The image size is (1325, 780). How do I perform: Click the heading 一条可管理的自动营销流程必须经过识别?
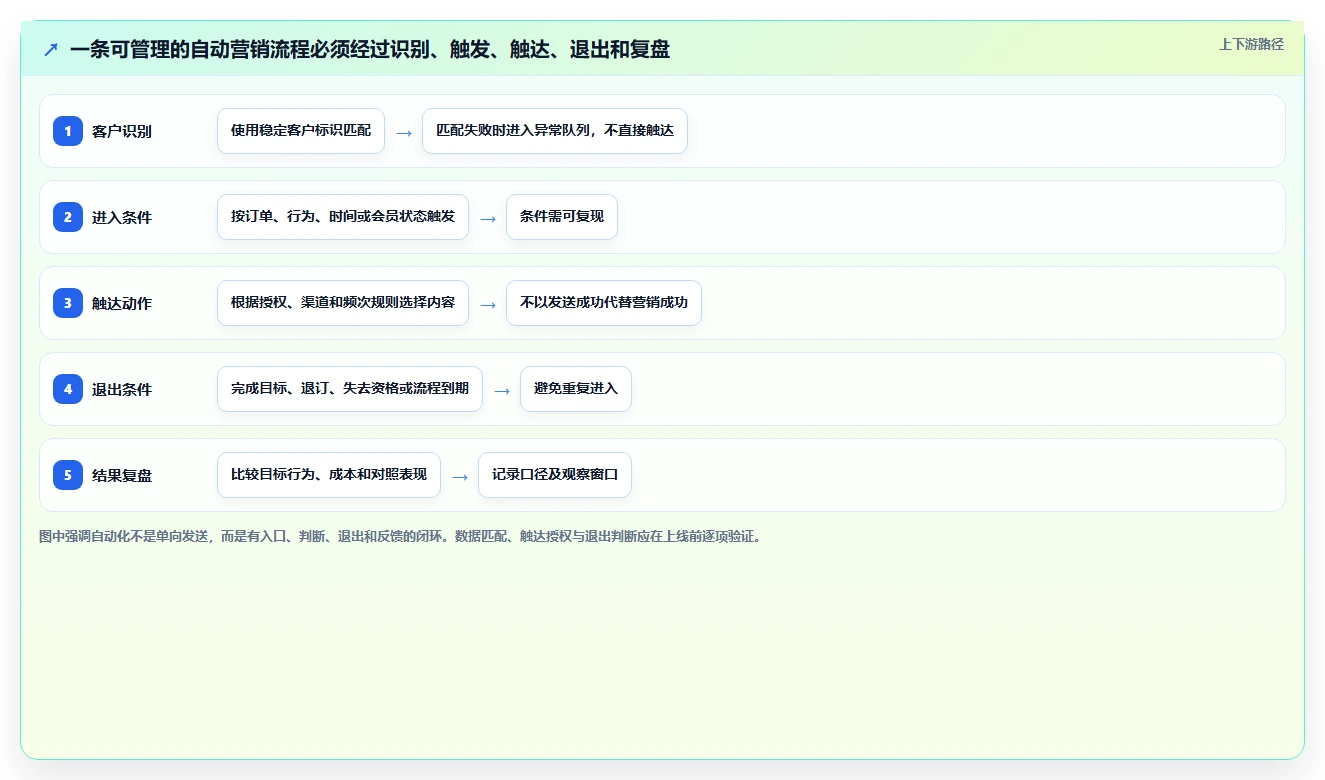[x=370, y=49]
